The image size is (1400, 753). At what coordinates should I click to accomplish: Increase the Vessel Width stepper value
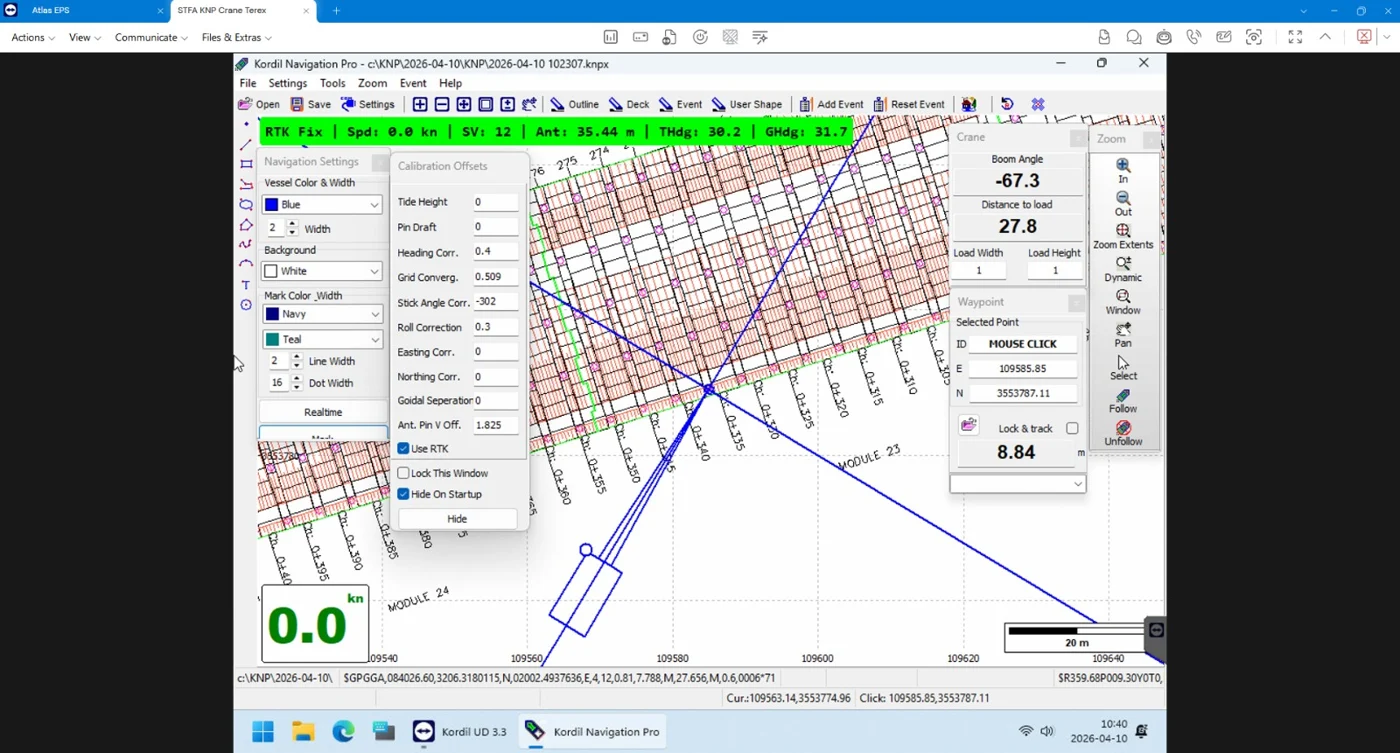point(292,224)
